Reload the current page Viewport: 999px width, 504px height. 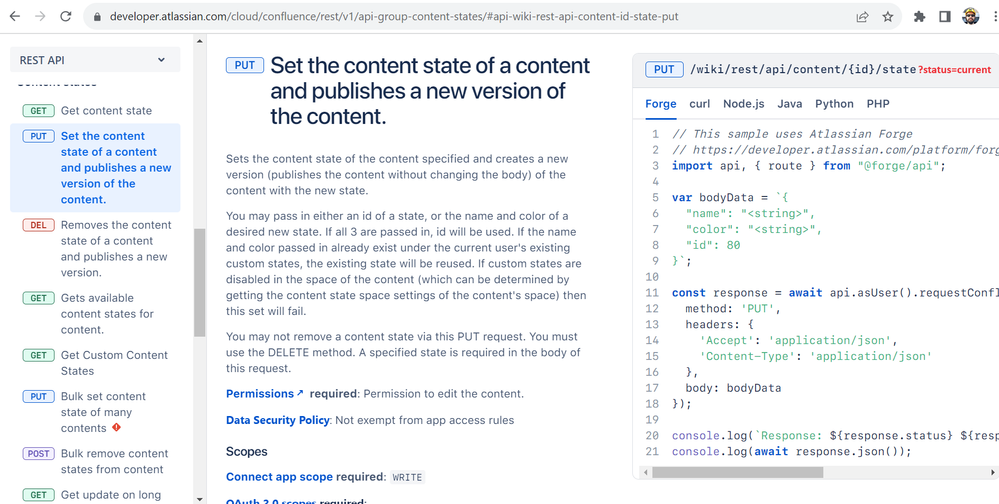(65, 17)
